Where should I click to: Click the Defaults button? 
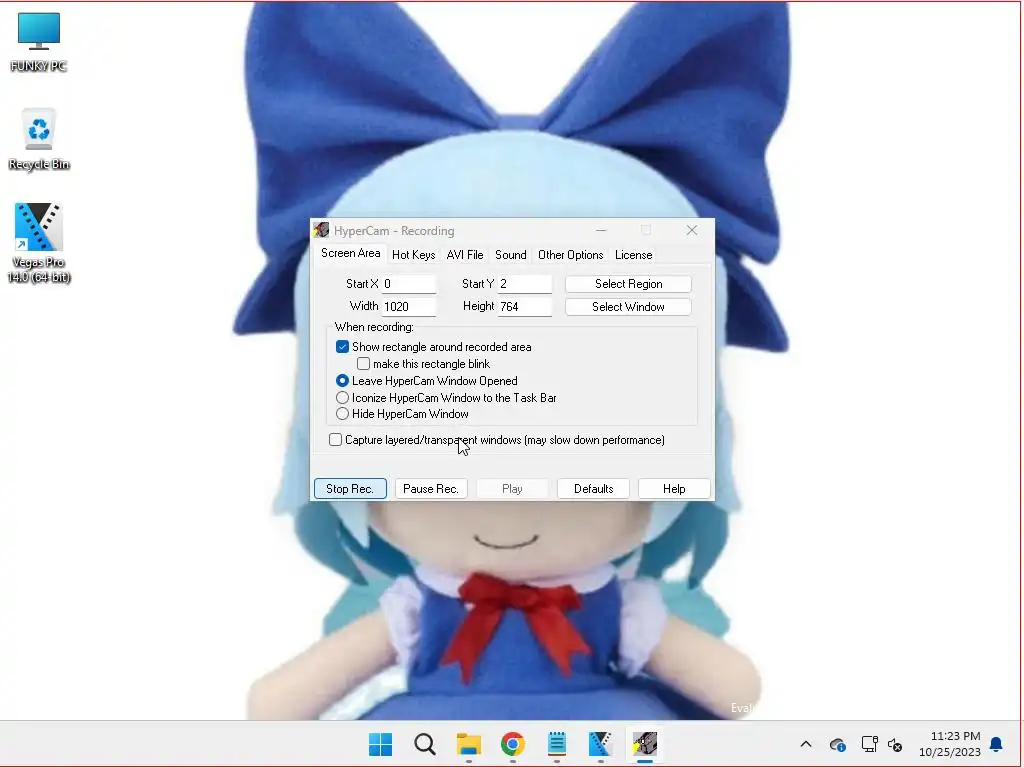point(593,489)
